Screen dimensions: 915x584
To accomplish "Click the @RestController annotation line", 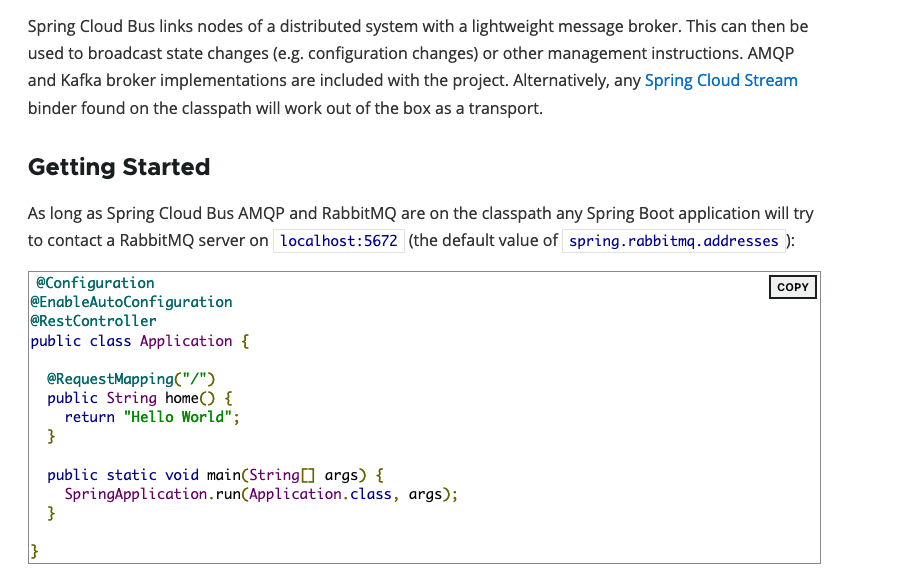I will point(93,321).
